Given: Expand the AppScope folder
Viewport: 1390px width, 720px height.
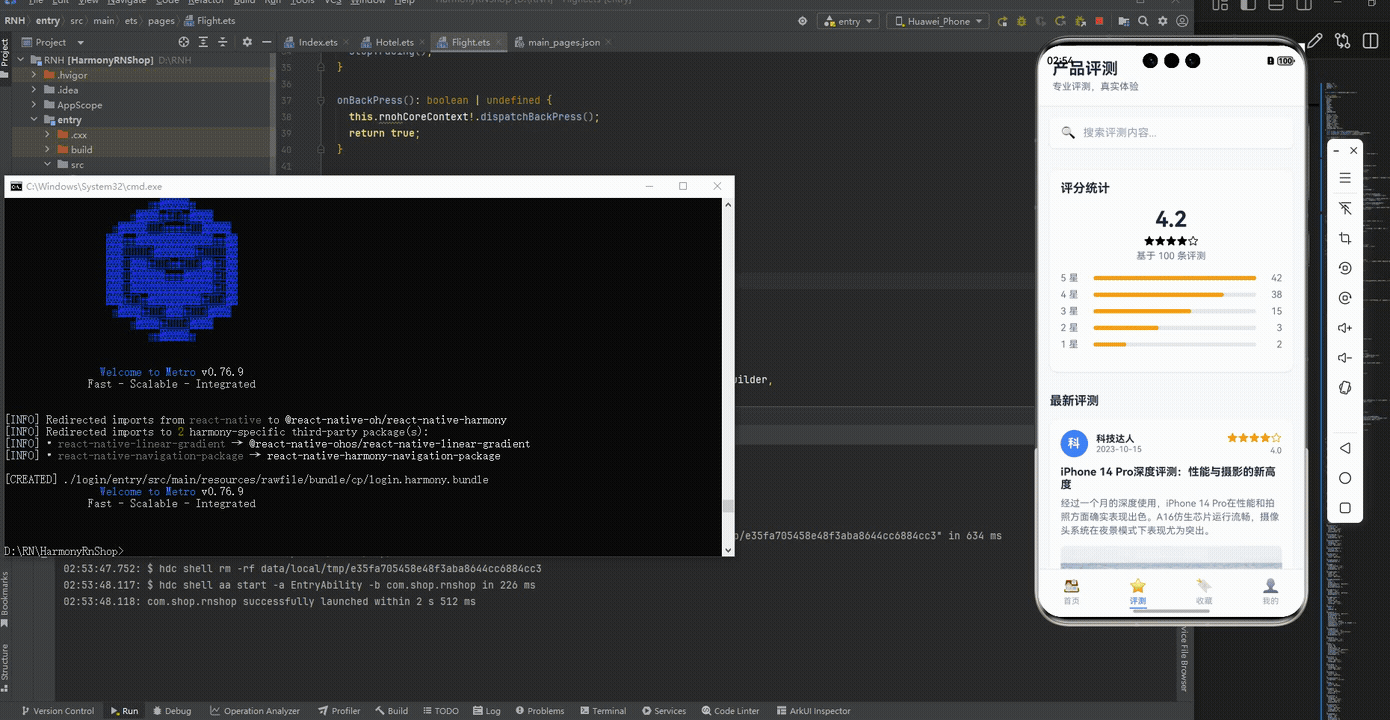Looking at the screenshot, I should pyautogui.click(x=34, y=105).
